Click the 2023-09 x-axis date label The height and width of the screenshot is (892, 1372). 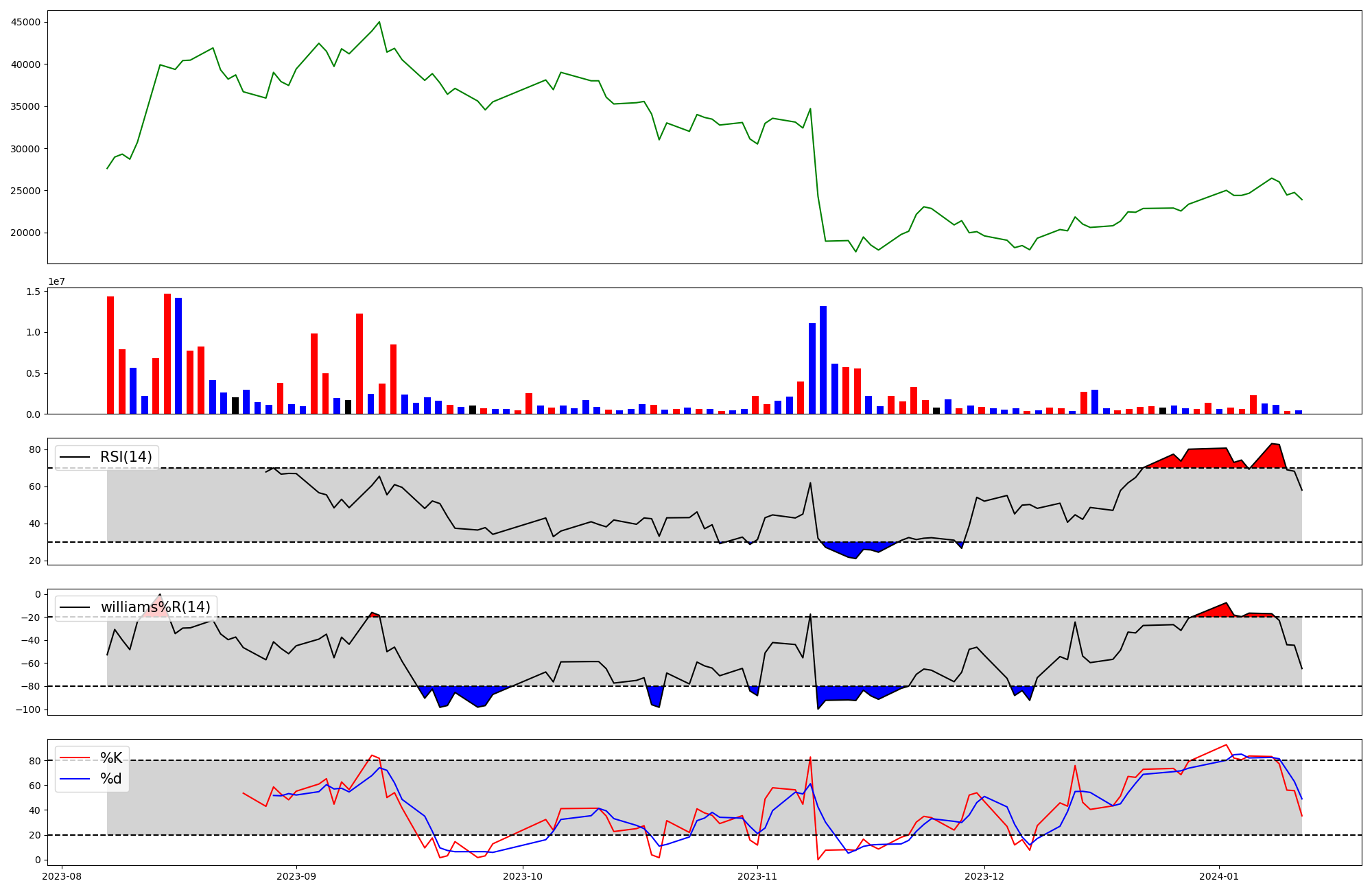(x=296, y=876)
